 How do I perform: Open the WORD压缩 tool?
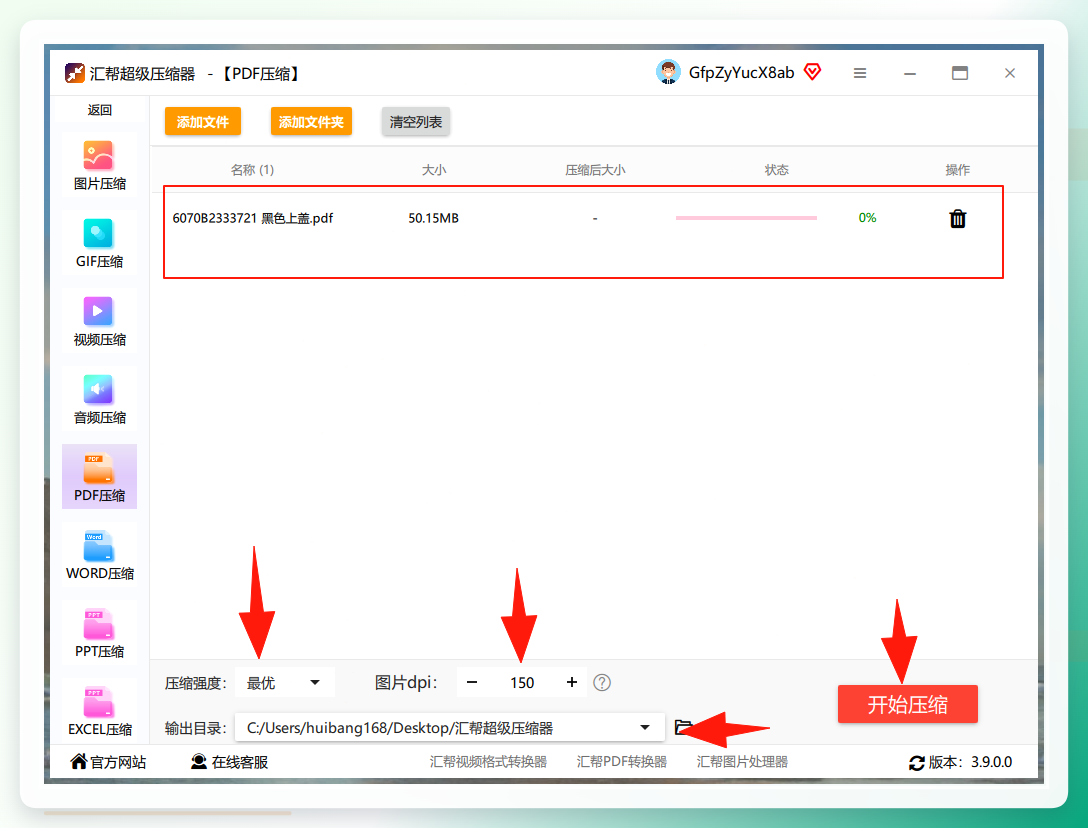pyautogui.click(x=99, y=555)
